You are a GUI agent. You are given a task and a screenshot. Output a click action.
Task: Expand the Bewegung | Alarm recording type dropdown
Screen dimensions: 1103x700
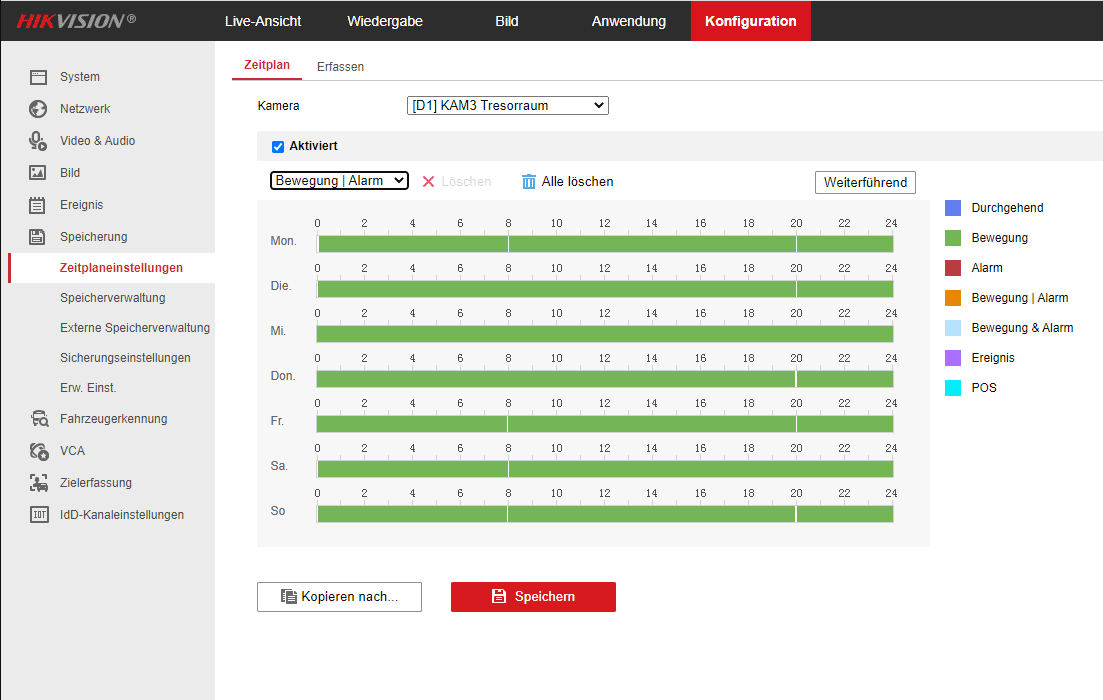pos(339,180)
